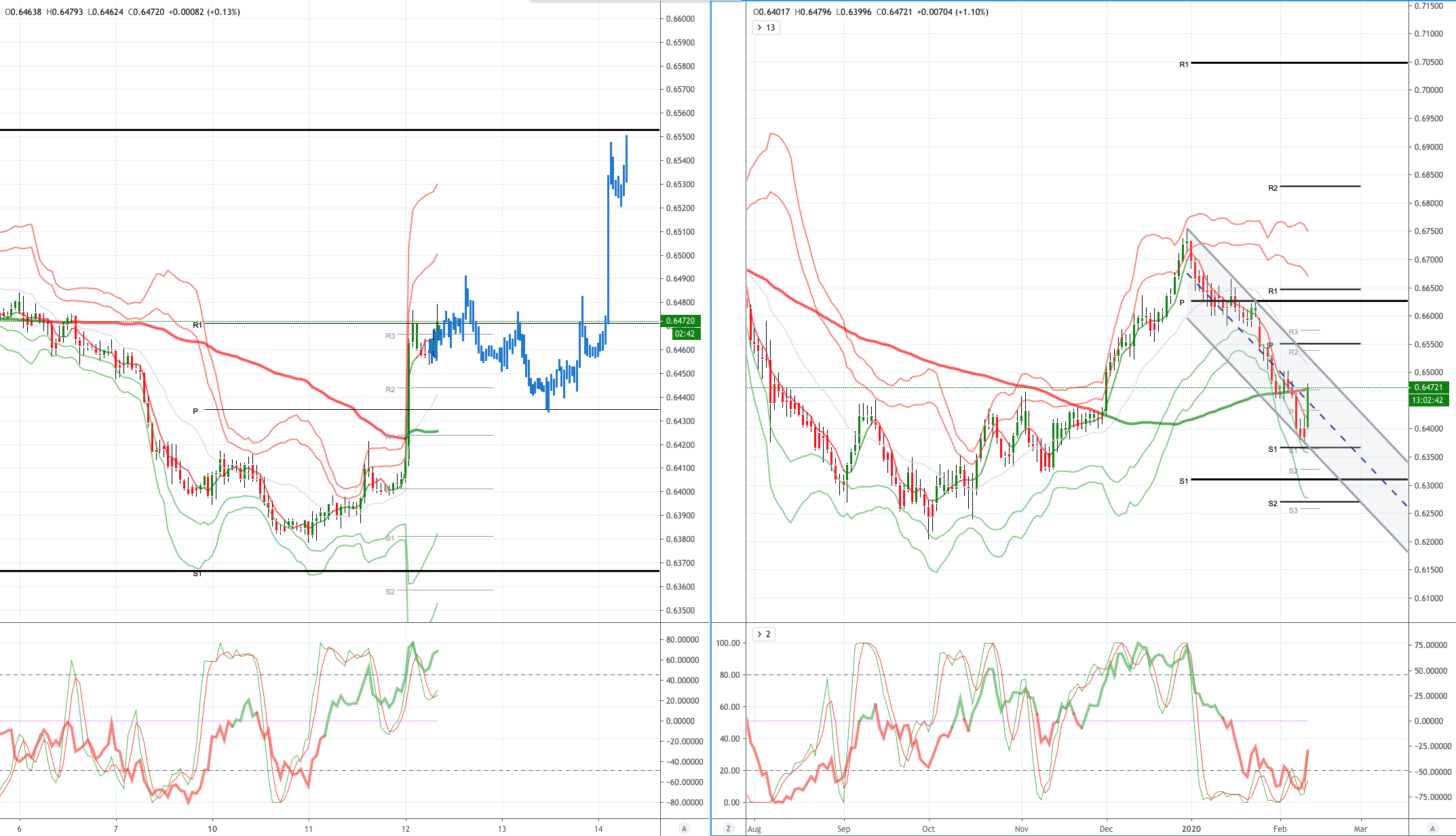Click the 02:42 bar countdown label
Image resolution: width=1456 pixels, height=836 pixels.
click(685, 334)
